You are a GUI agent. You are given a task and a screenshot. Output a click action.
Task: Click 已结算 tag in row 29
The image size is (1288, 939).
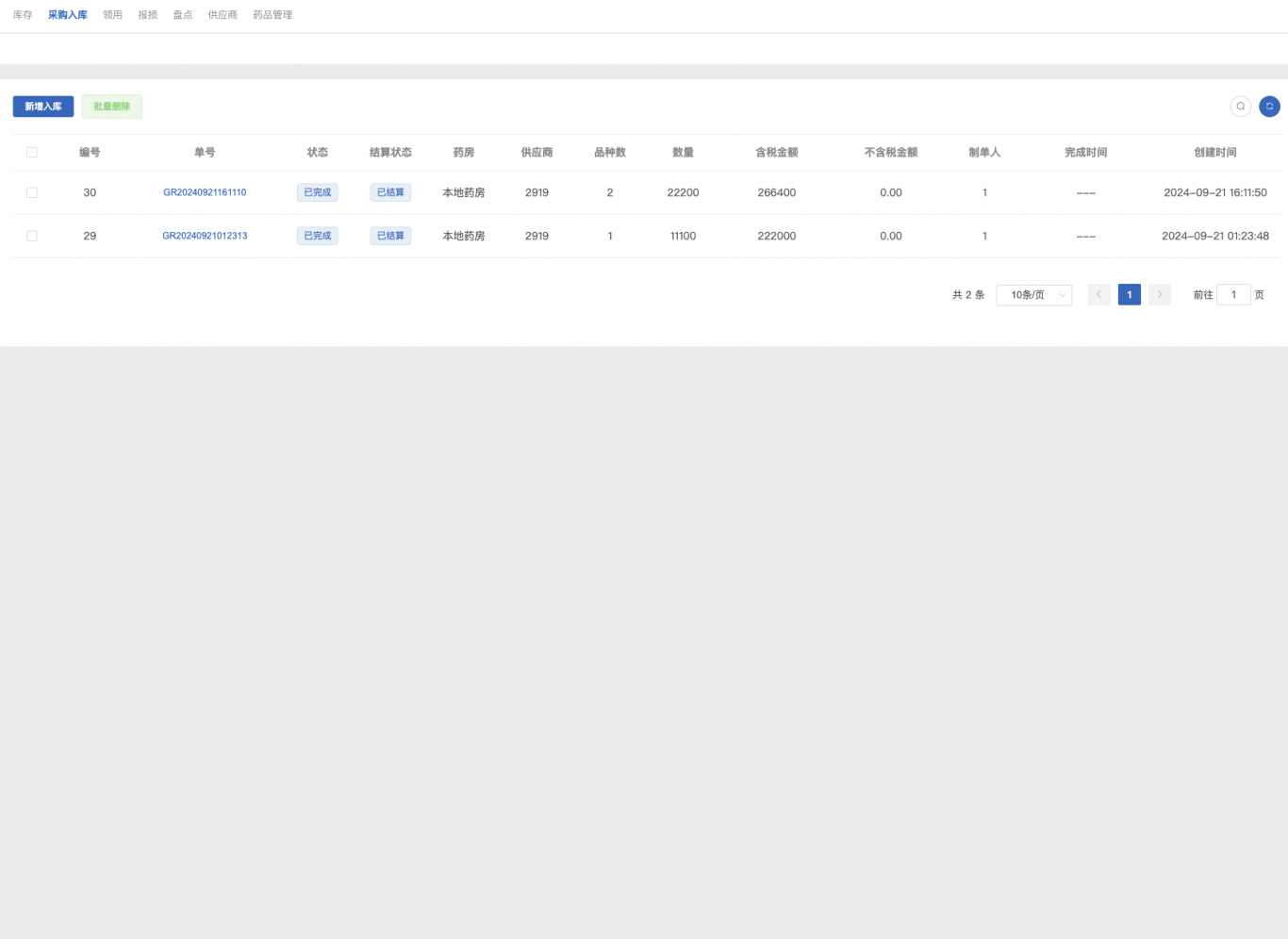point(390,236)
